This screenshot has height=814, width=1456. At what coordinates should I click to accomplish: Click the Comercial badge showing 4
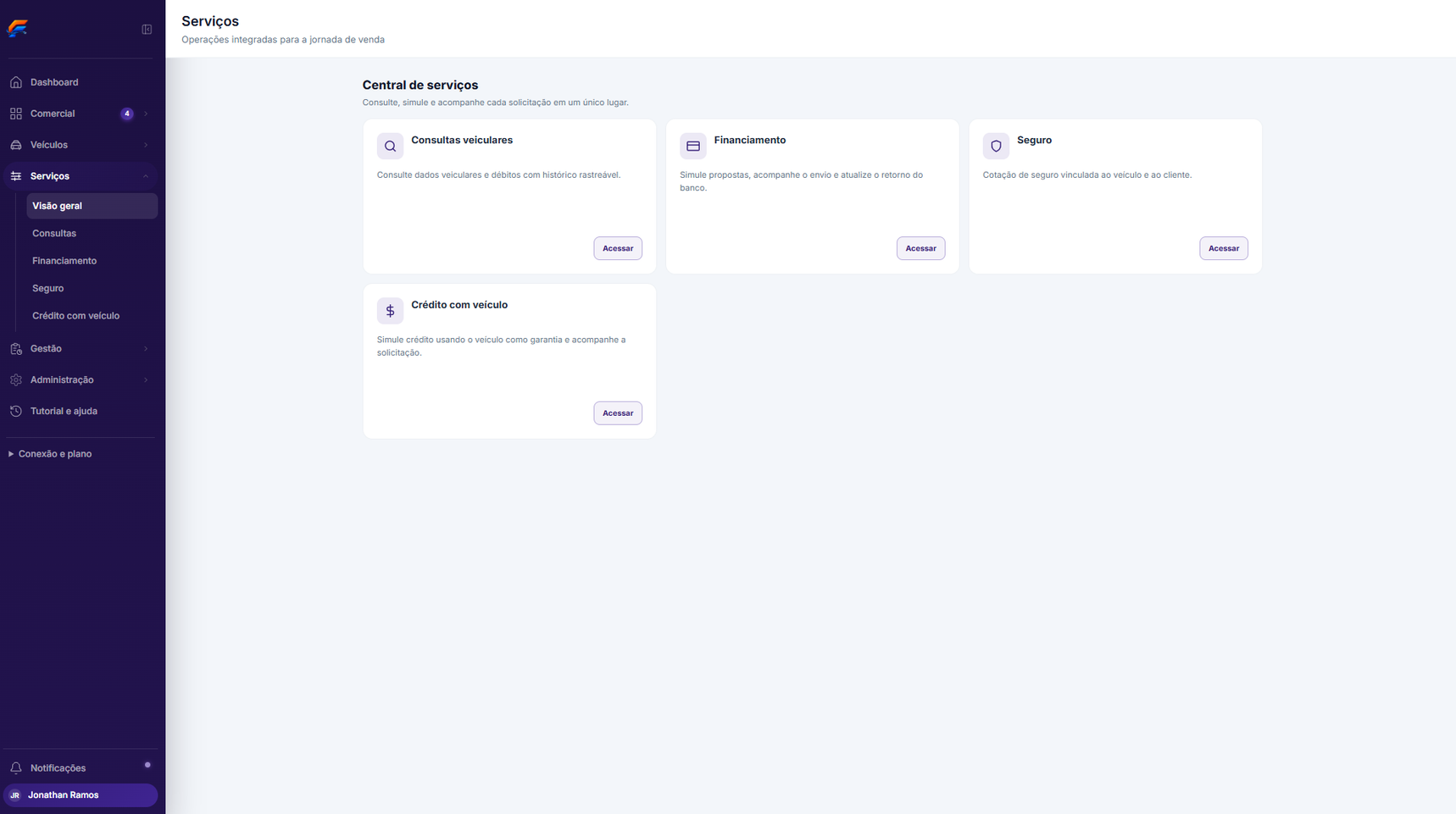pyautogui.click(x=127, y=114)
